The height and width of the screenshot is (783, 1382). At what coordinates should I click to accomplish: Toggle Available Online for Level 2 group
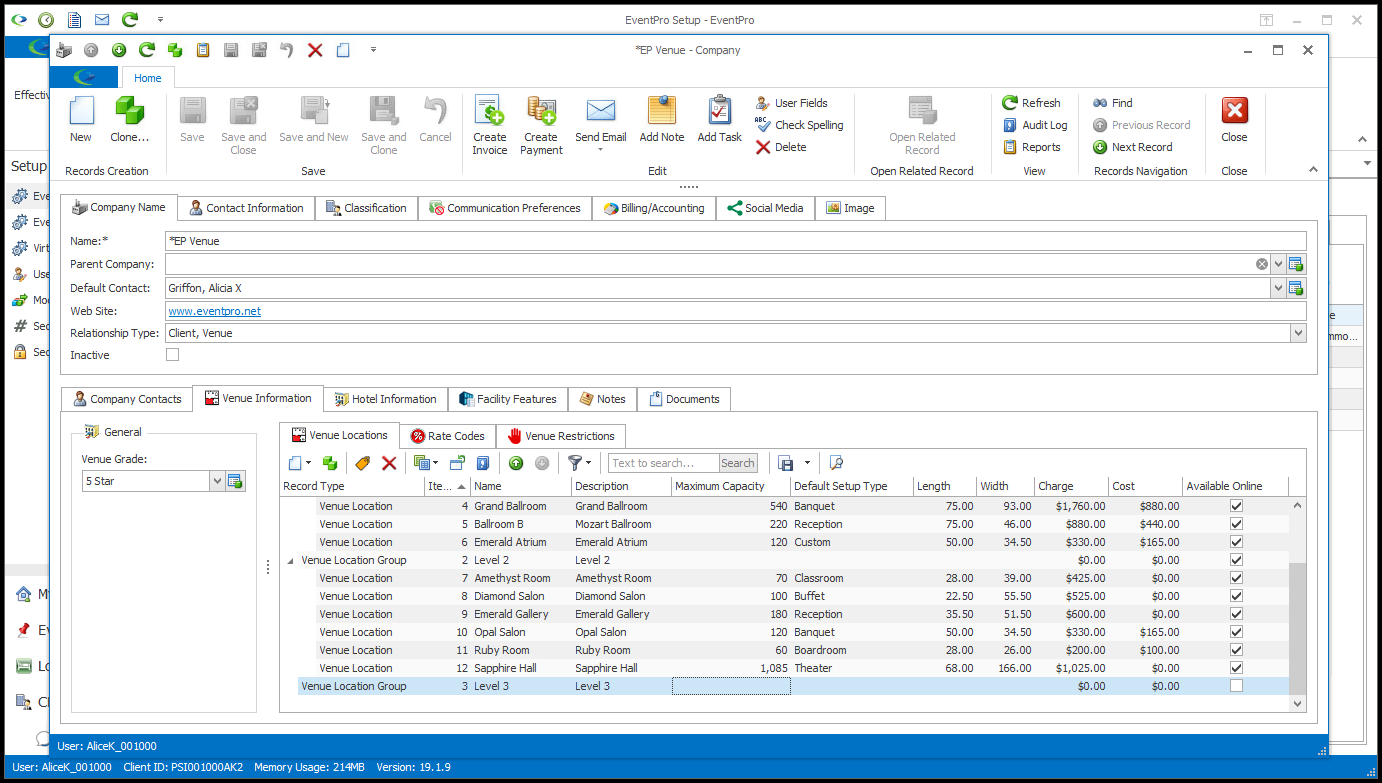pyautogui.click(x=1236, y=560)
